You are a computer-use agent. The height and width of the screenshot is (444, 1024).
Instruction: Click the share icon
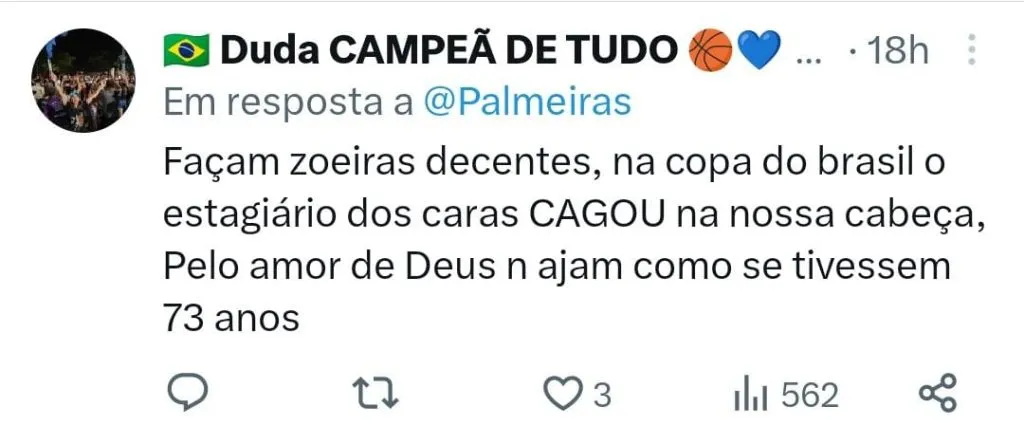(x=938, y=393)
